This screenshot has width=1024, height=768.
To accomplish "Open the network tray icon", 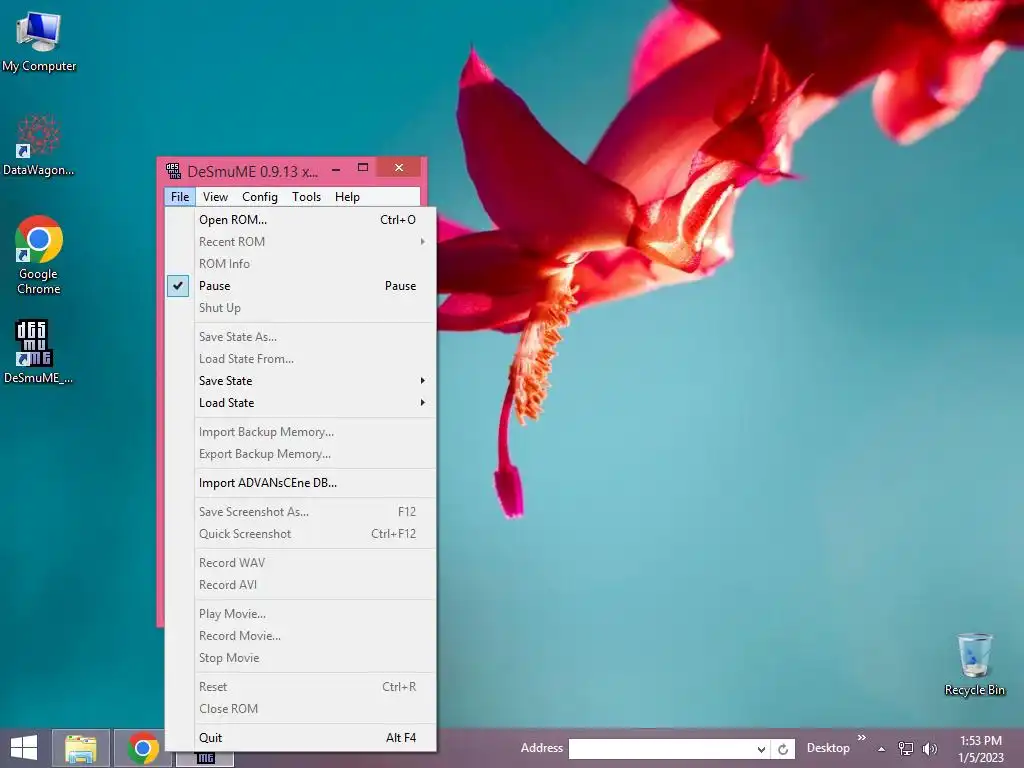I will pos(906,748).
